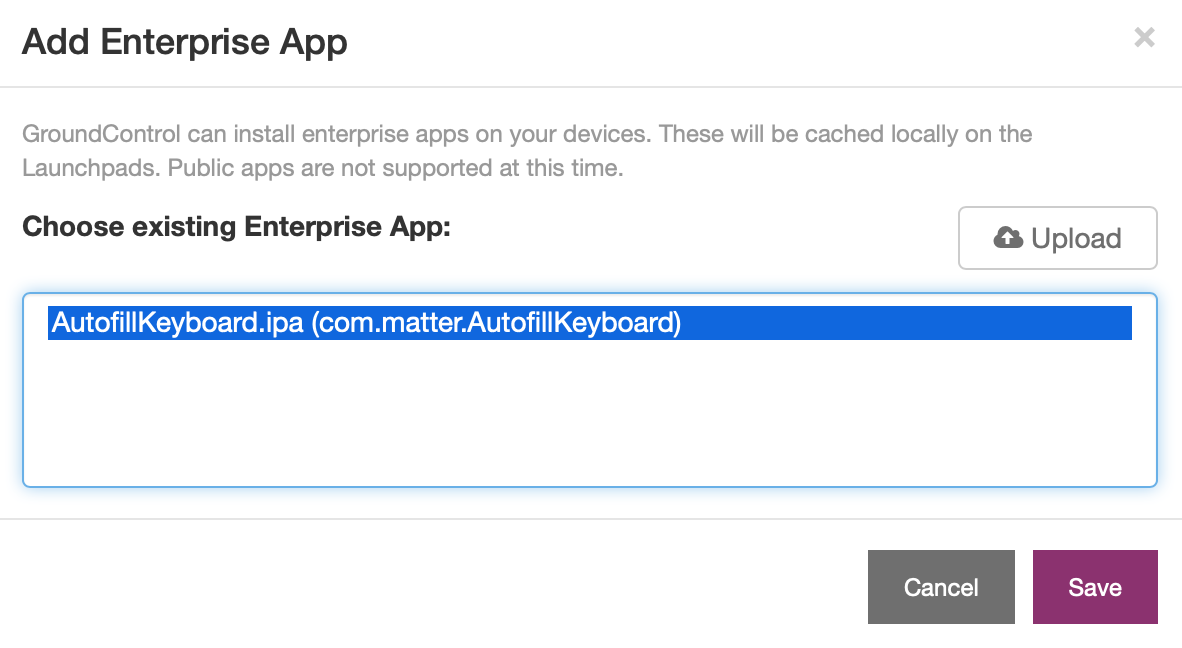This screenshot has width=1182, height=648.
Task: Close the Add Enterprise App dialog
Action: (x=1144, y=37)
